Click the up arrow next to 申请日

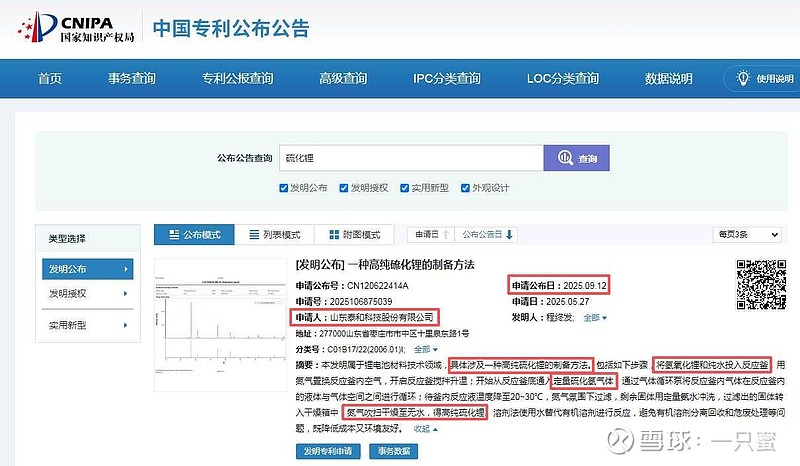pos(446,234)
